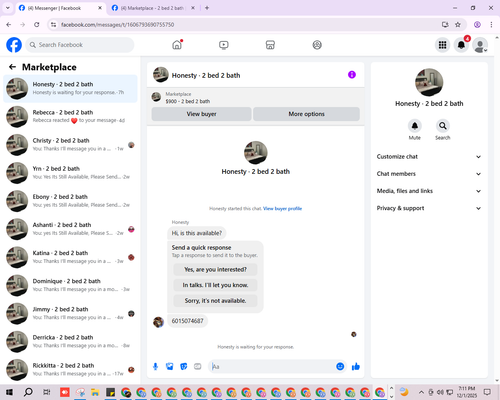Open the Jimmy - 2 bed 2 bath conversation
Viewport: 500px width, 400px height.
[70, 313]
